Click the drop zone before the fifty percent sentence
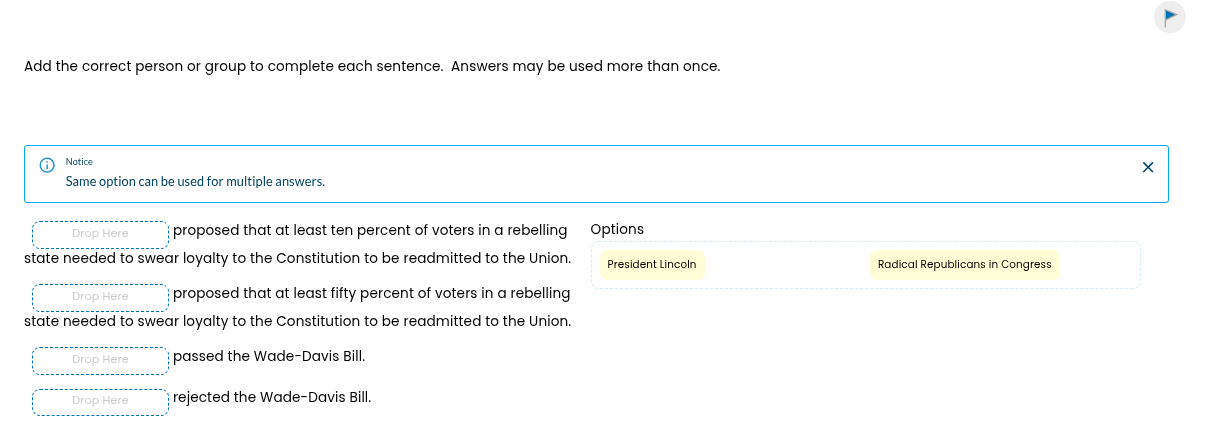 100,297
